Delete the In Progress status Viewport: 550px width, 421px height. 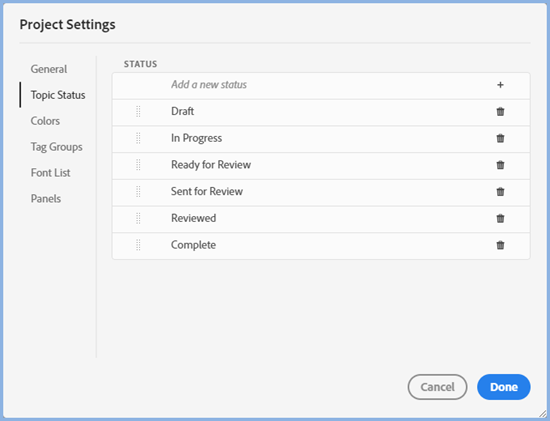(x=500, y=138)
